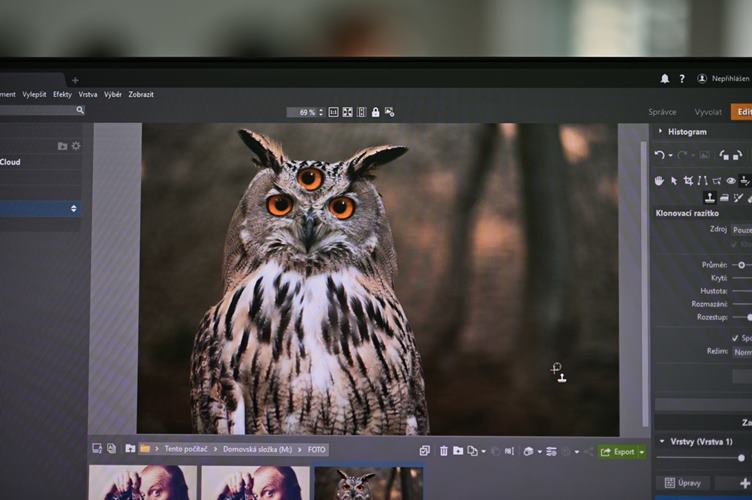Collapse the Vrstvy (Vrstva 1) panel
The image size is (752, 500).
661,442
